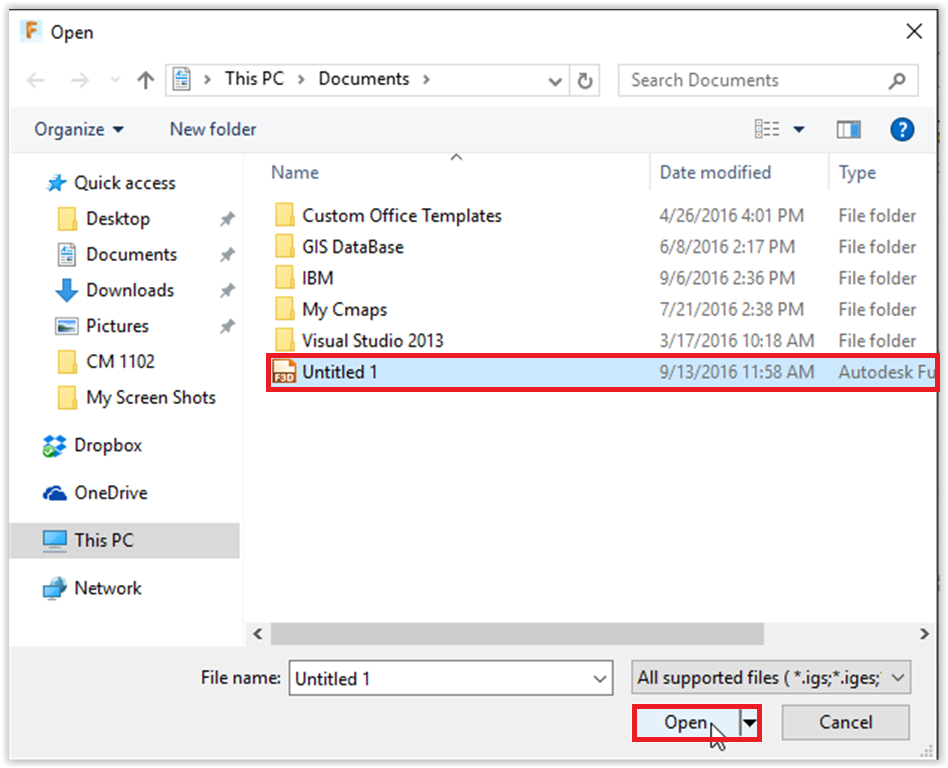Click the Up one level arrow icon
The image size is (948, 768).
click(x=145, y=81)
